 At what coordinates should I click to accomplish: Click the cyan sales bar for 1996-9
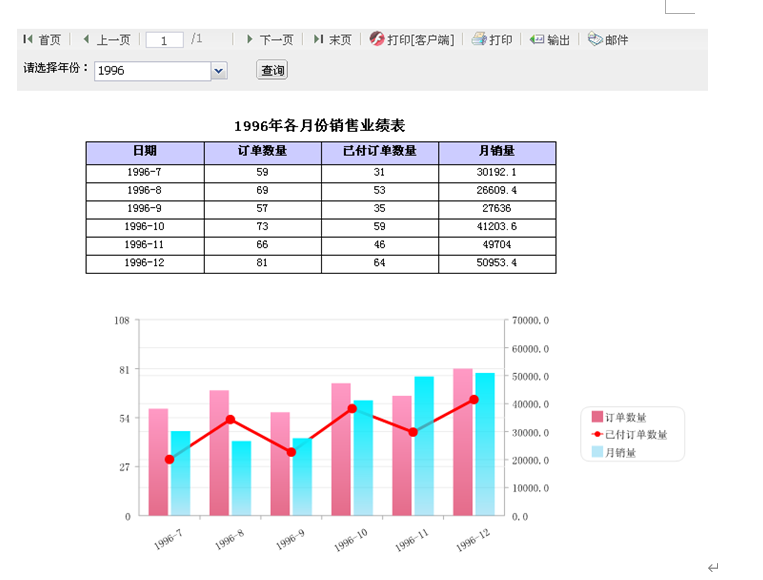tap(302, 477)
